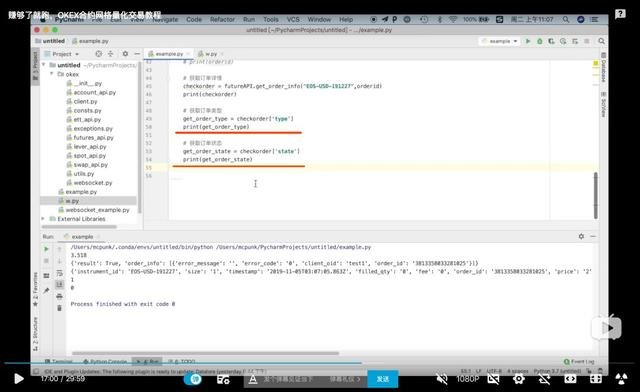This screenshot has height=392, width=640.
Task: Switch to the w.py editor tab
Action: (x=210, y=54)
